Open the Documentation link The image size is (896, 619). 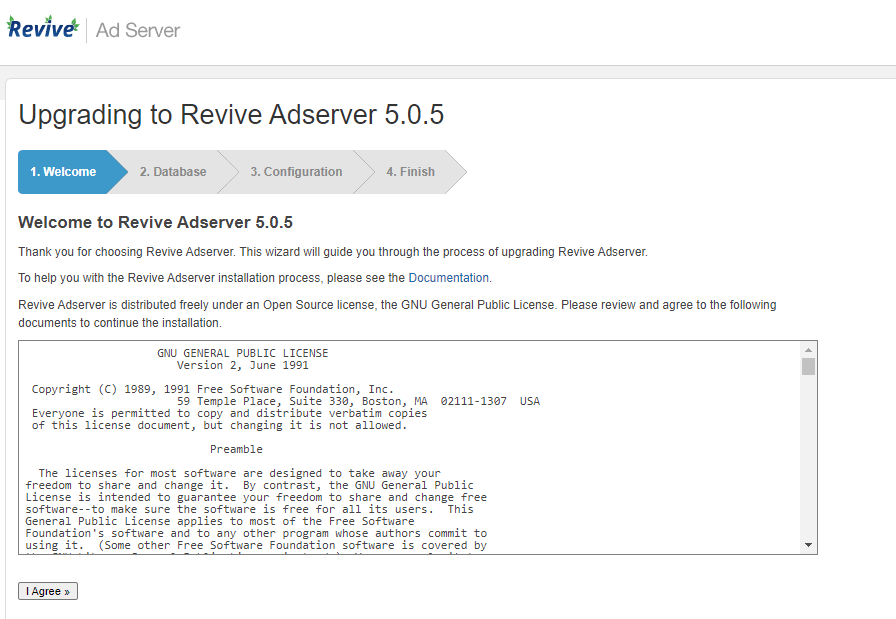449,278
